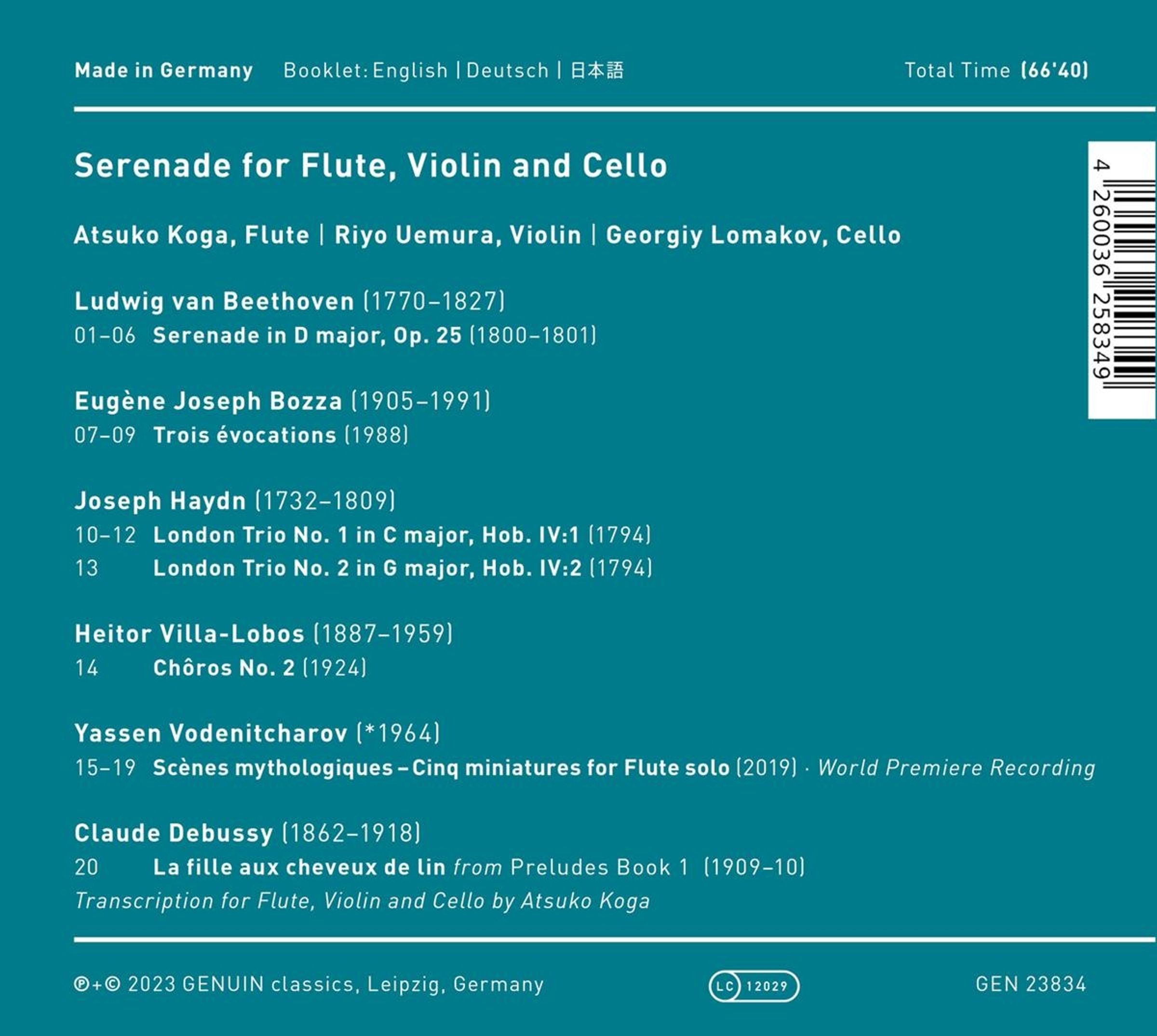Screen dimensions: 1157x1036
Task: Select the "Made in Germany" text
Action: (x=163, y=70)
